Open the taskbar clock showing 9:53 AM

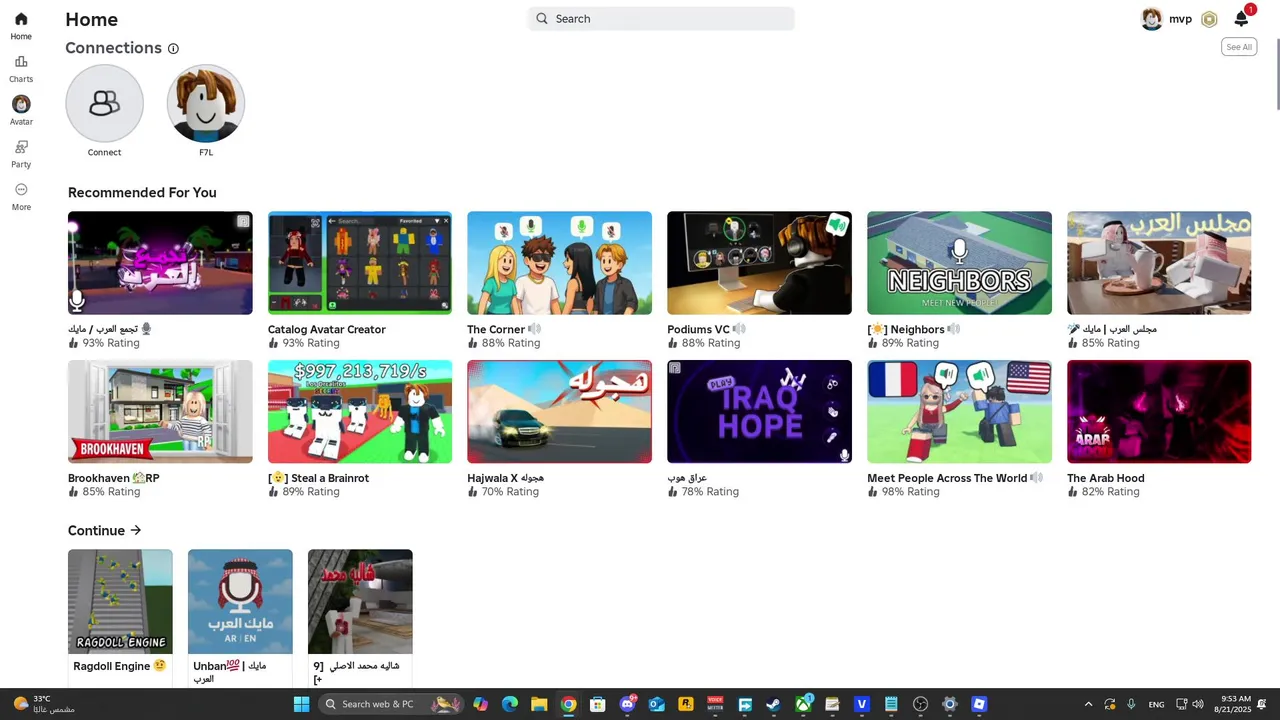(1232, 704)
